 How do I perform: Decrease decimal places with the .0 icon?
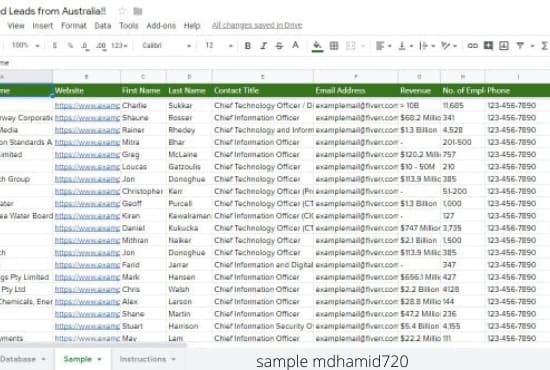85,46
